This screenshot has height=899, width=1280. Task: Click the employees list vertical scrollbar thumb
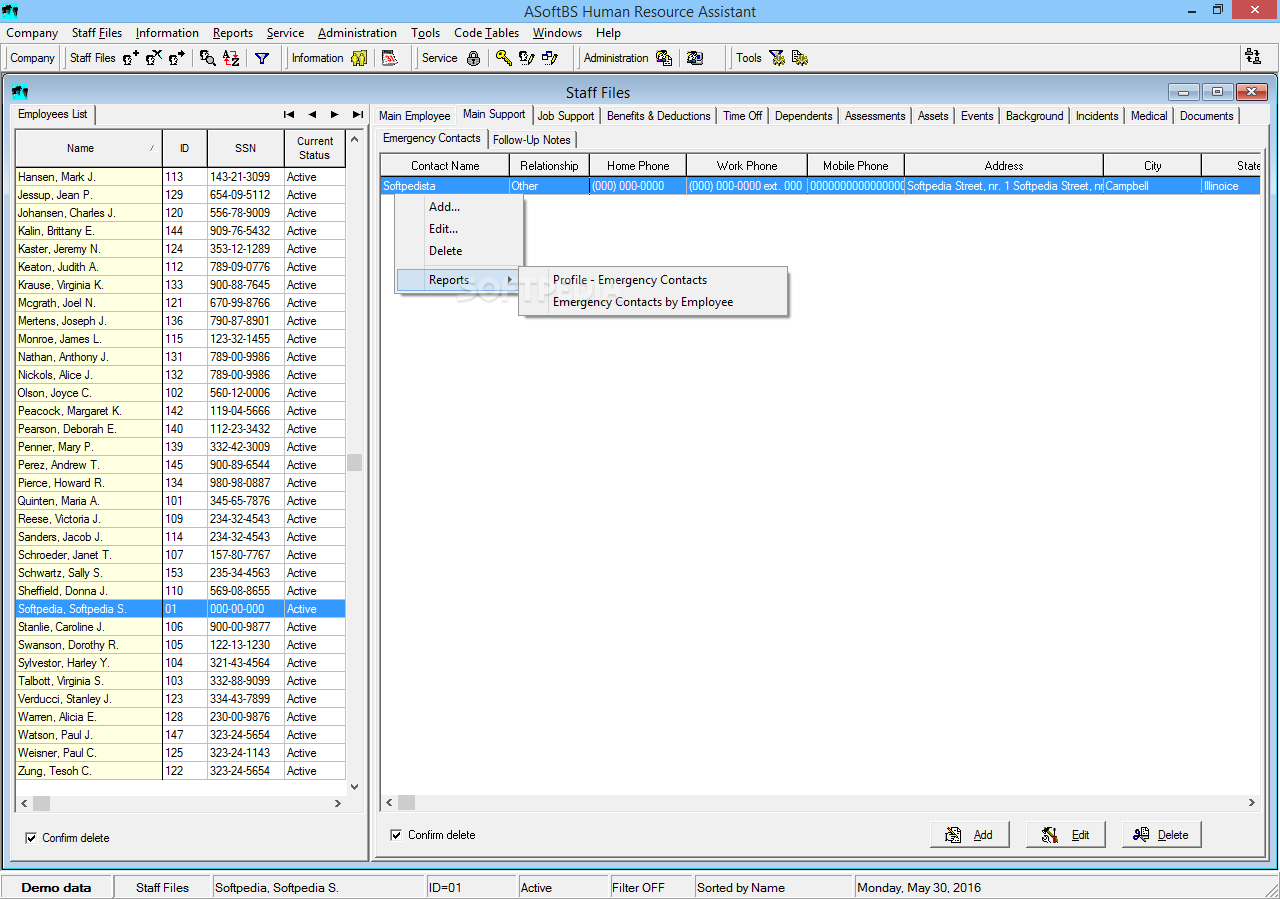[354, 463]
